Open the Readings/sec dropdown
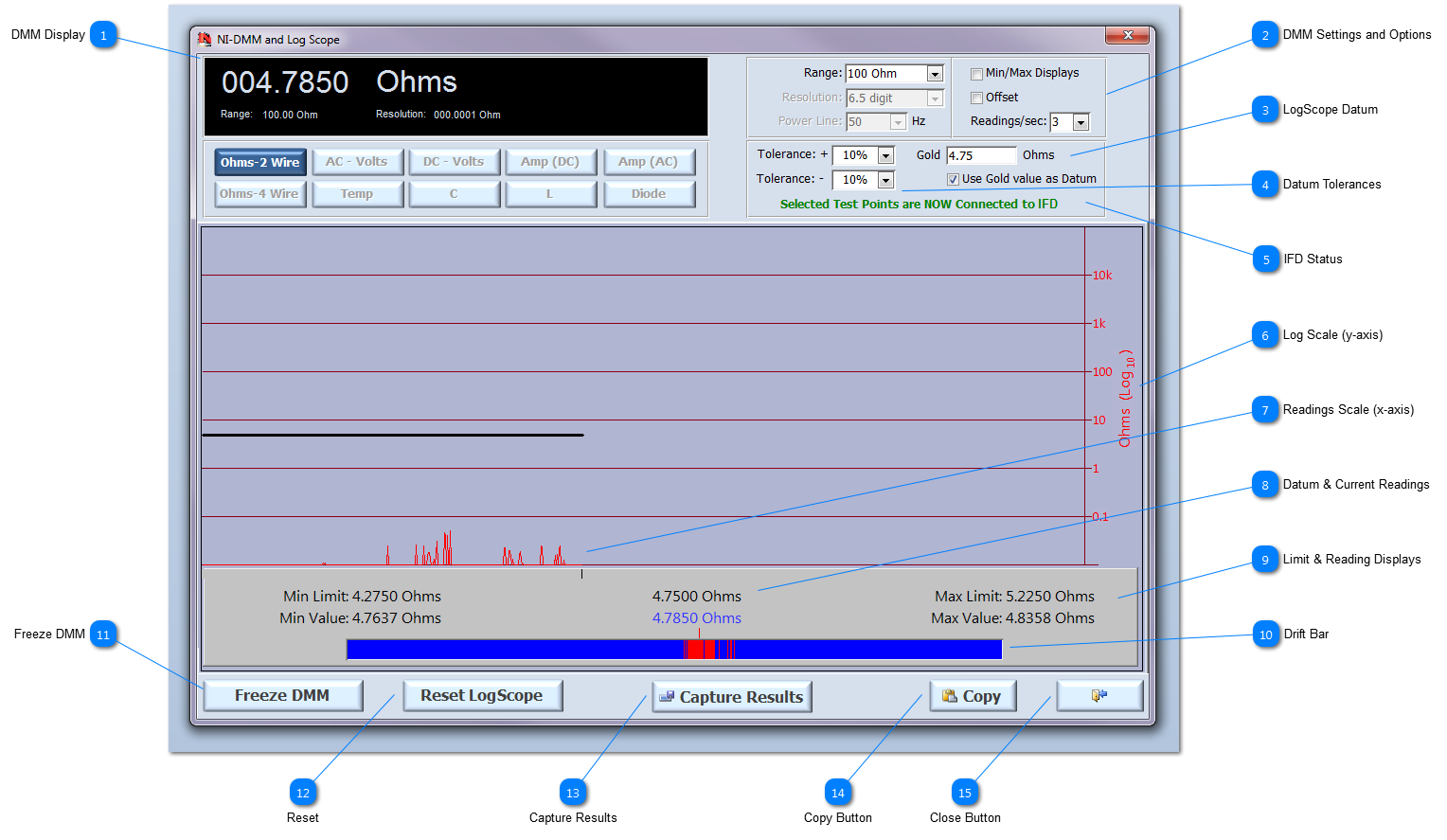This screenshot has width=1447, height=840. click(1080, 122)
